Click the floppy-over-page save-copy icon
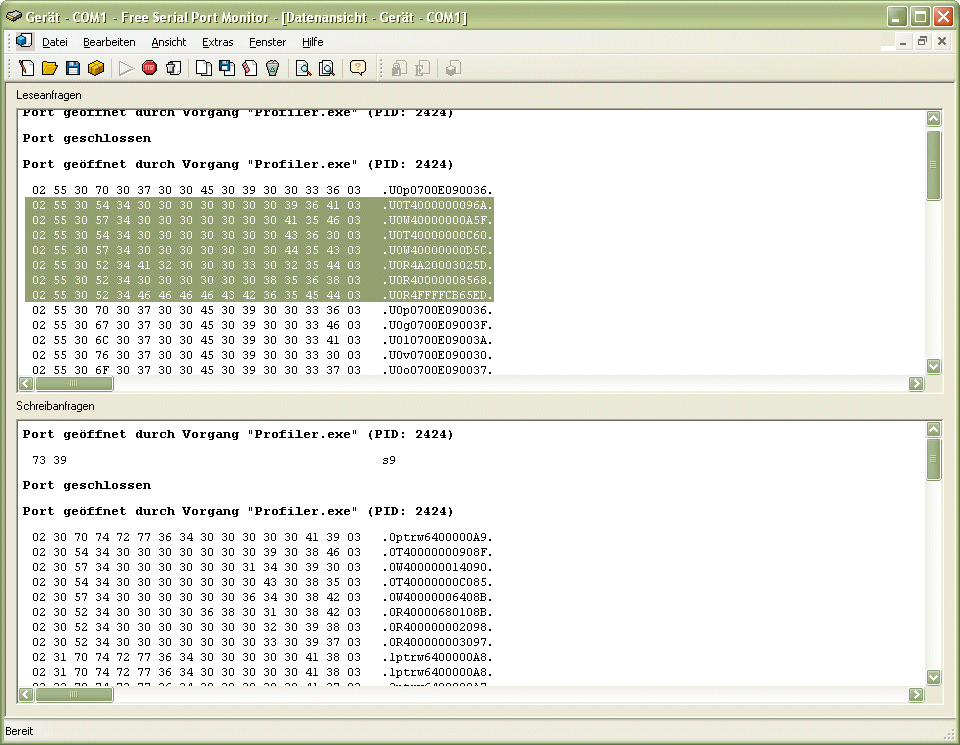This screenshot has height=745, width=960. pos(227,68)
